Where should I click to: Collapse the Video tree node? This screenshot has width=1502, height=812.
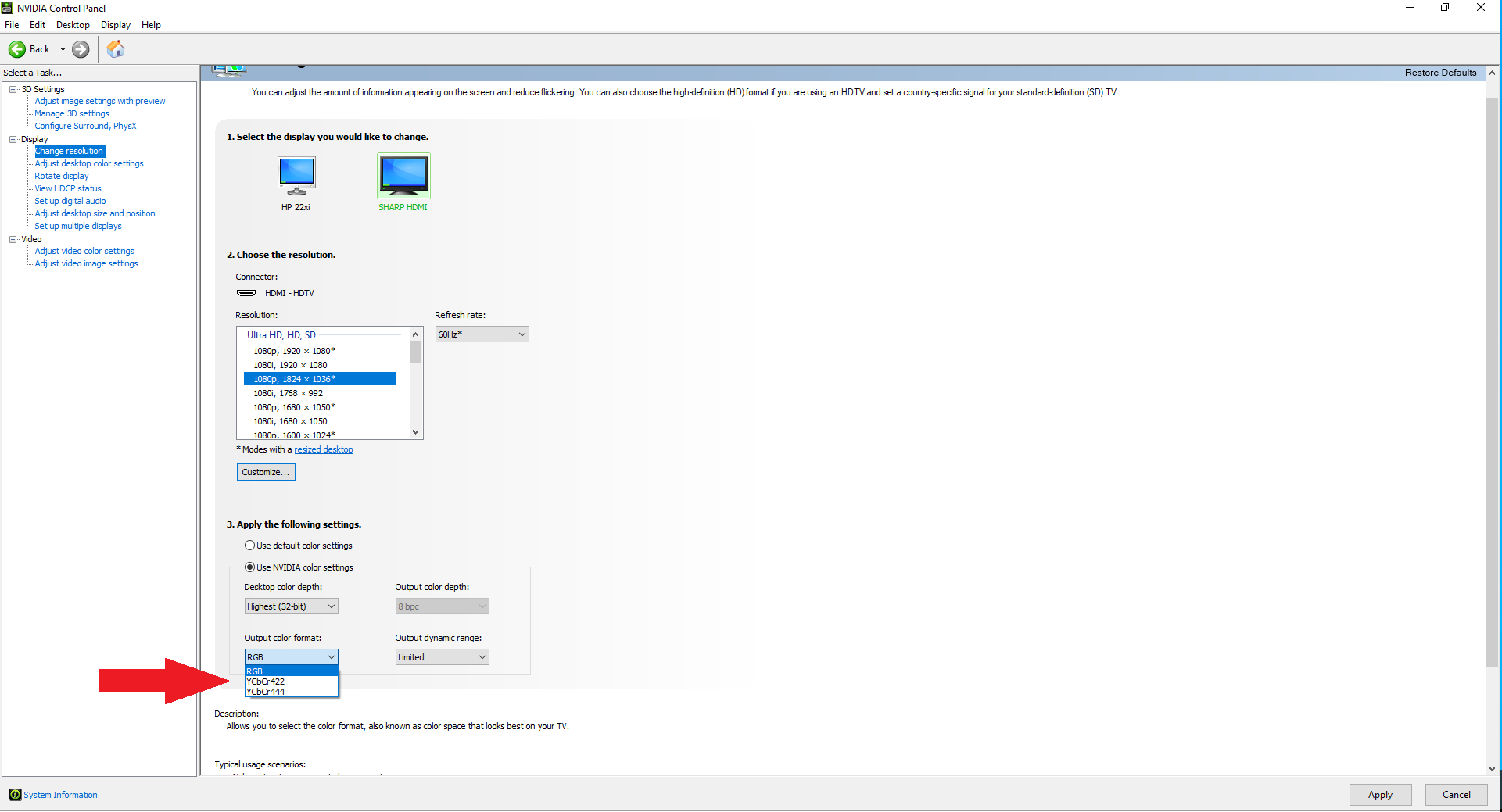pos(13,239)
